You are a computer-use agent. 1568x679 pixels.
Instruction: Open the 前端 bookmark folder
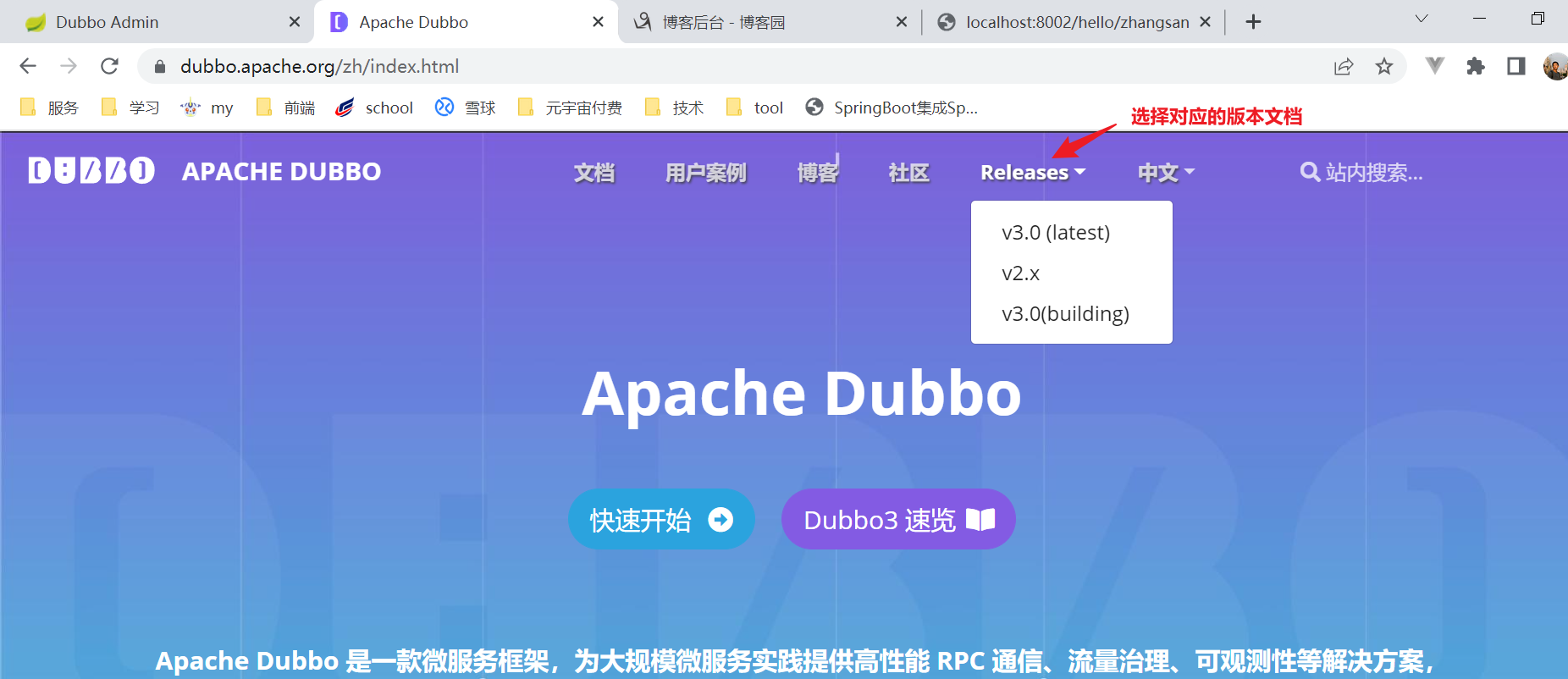285,108
